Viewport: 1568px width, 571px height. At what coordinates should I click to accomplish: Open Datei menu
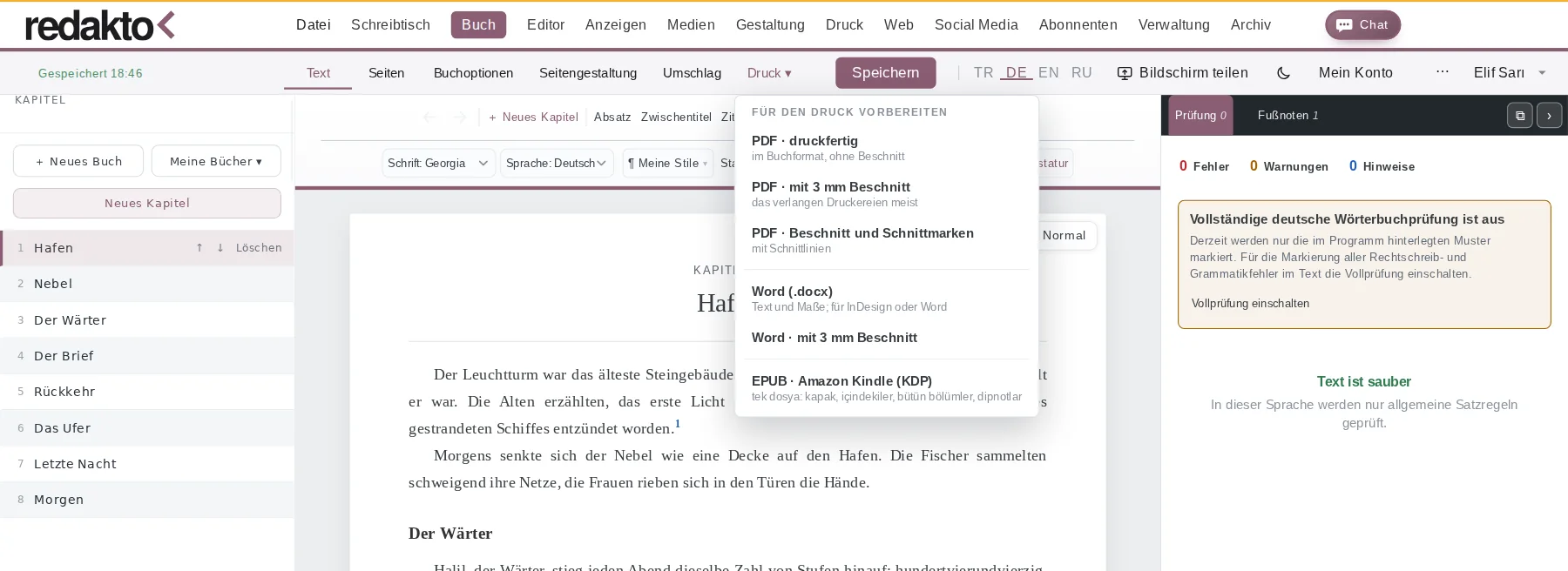[x=313, y=25]
